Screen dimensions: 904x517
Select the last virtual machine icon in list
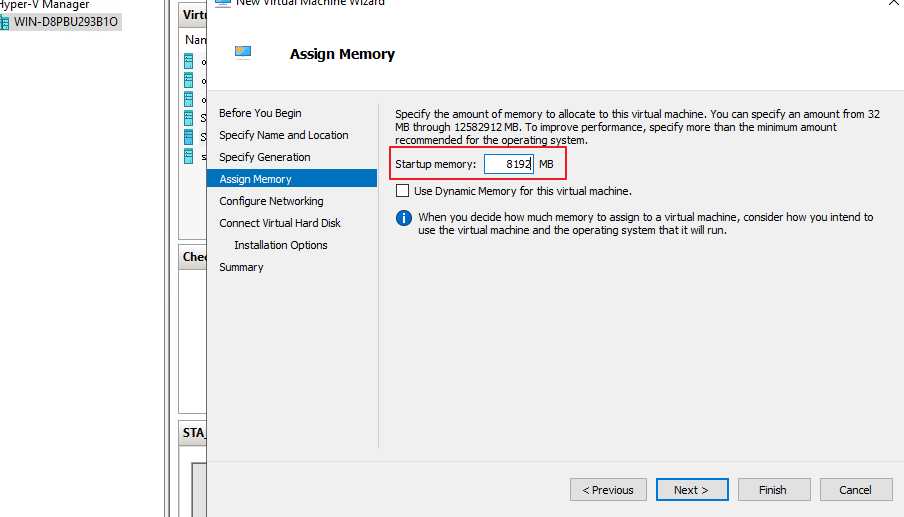click(188, 156)
